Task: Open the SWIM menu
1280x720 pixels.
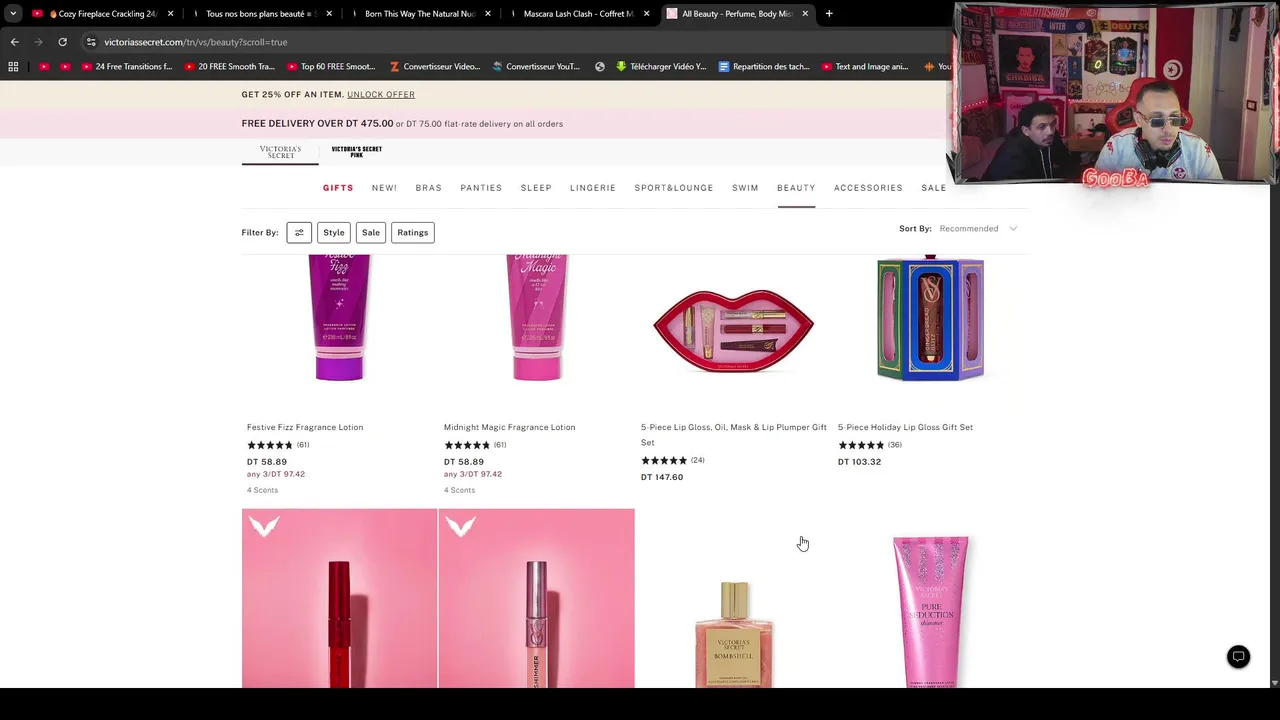Action: click(745, 188)
